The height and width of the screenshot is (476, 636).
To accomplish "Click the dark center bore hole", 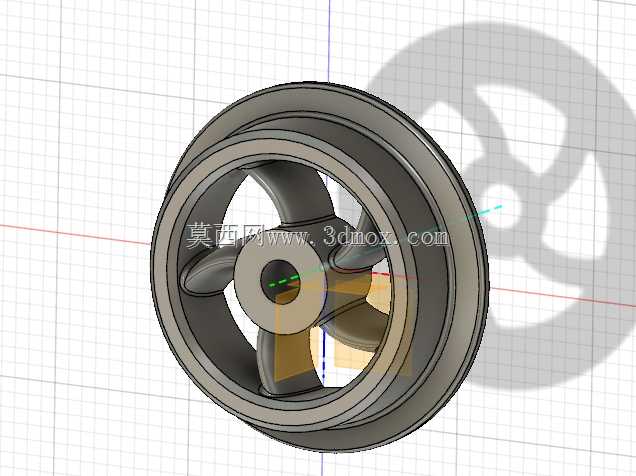I will point(281,280).
